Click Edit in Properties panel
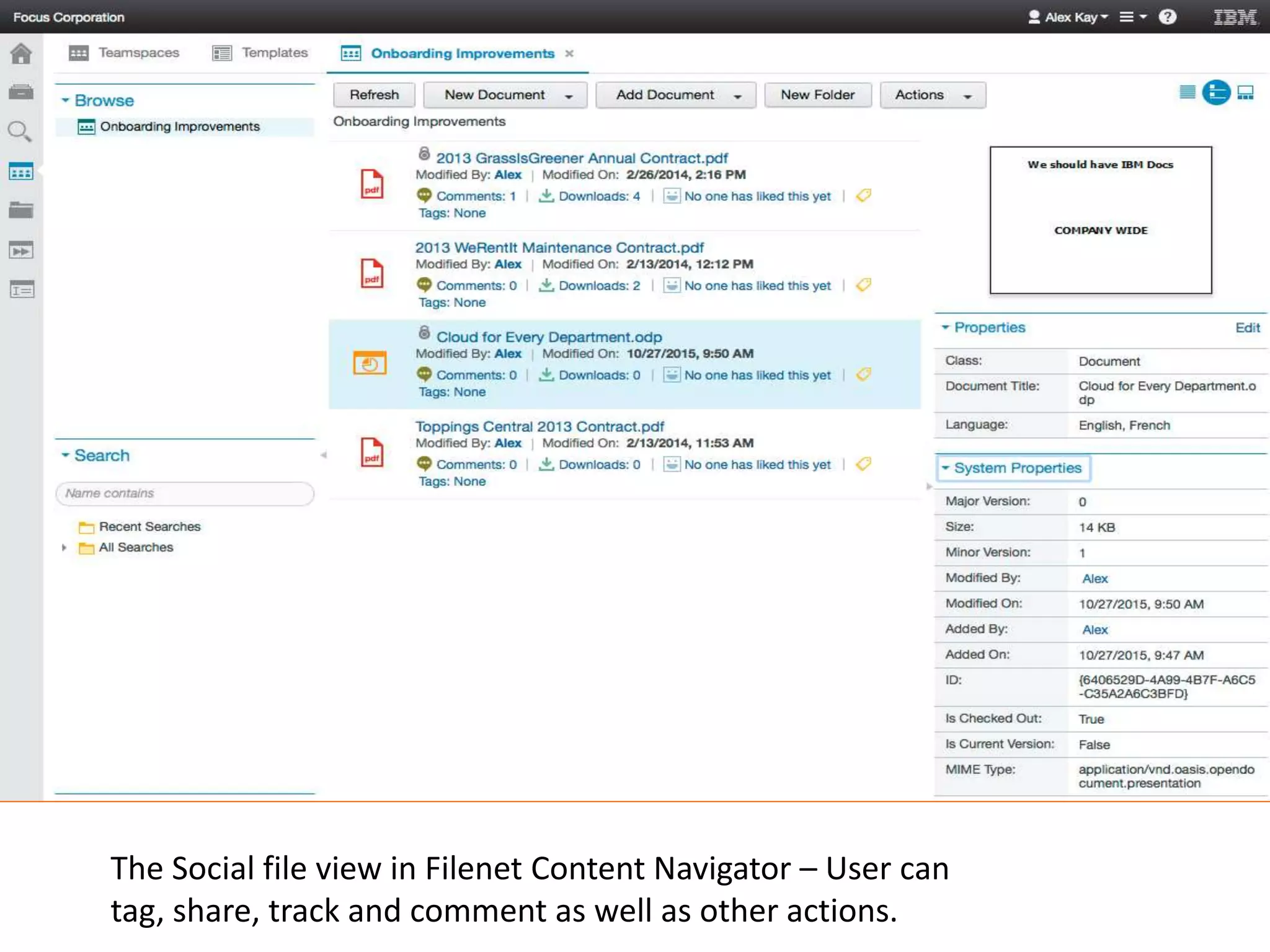Image resolution: width=1270 pixels, height=952 pixels. coord(1247,328)
